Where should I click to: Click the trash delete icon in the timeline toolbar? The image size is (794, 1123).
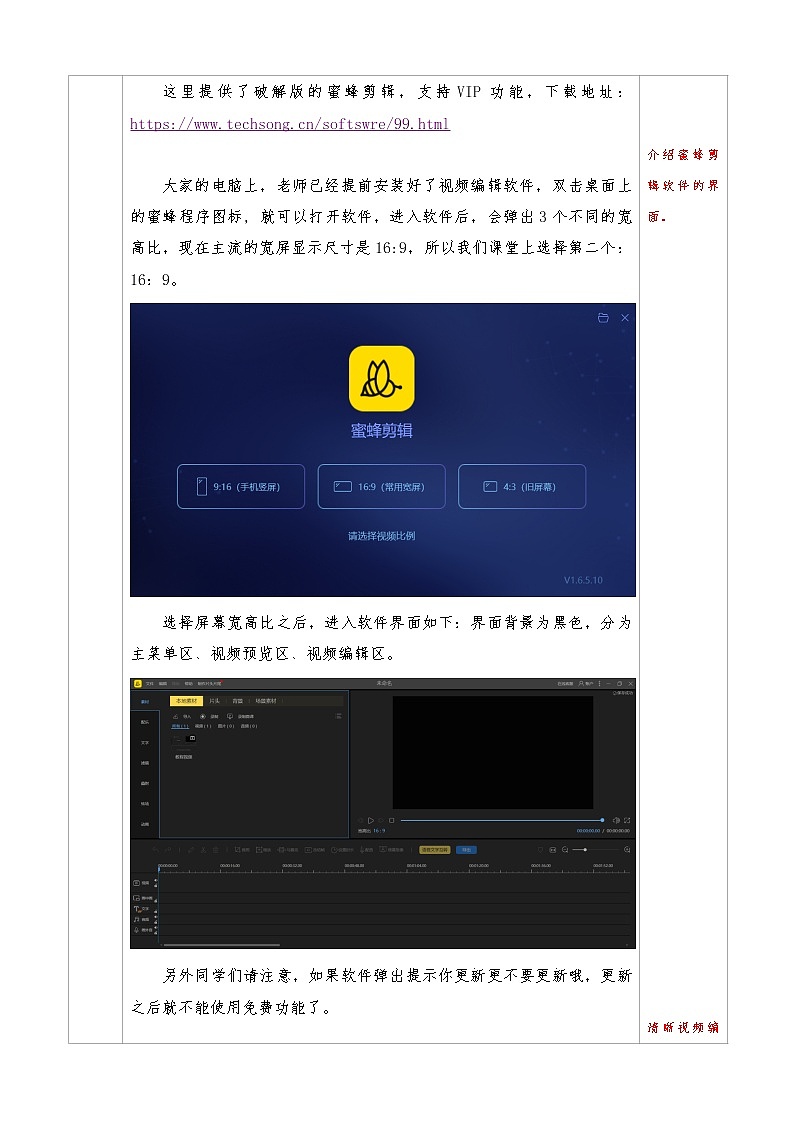tap(216, 850)
